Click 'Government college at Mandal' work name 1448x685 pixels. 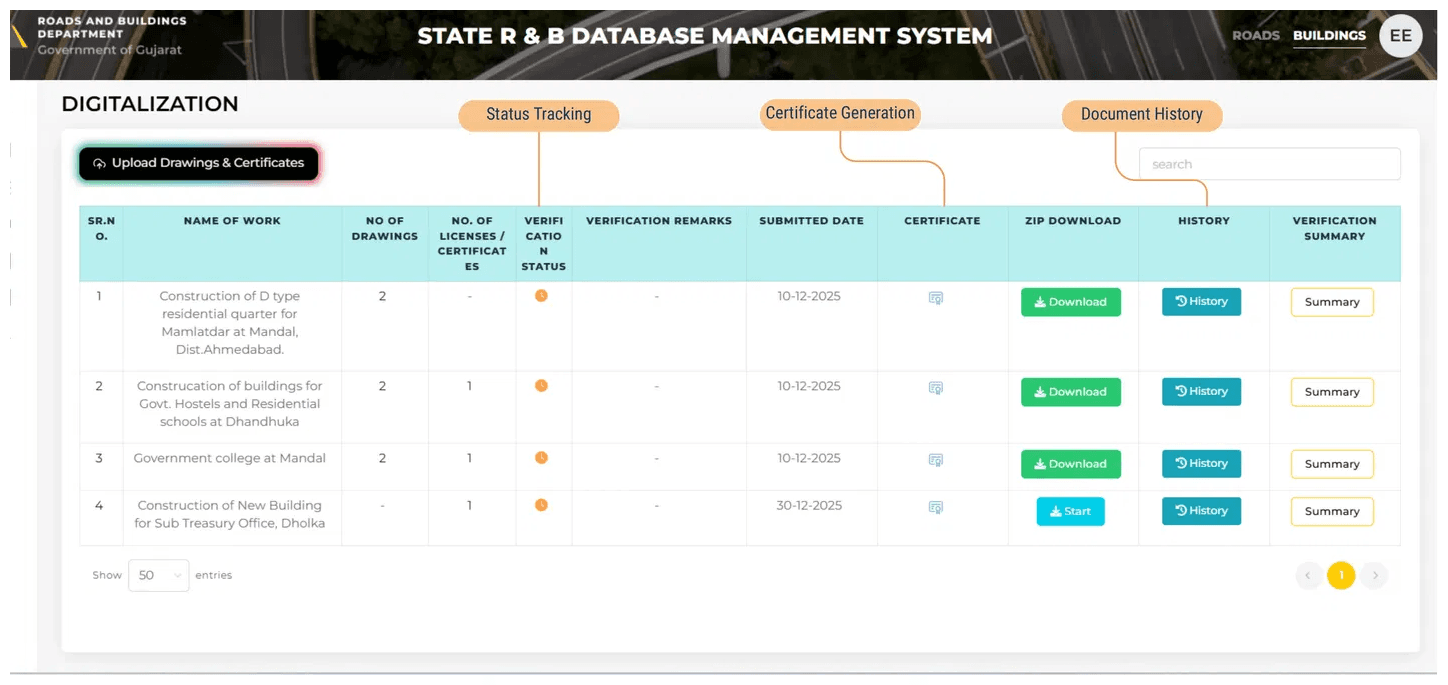[x=230, y=458]
